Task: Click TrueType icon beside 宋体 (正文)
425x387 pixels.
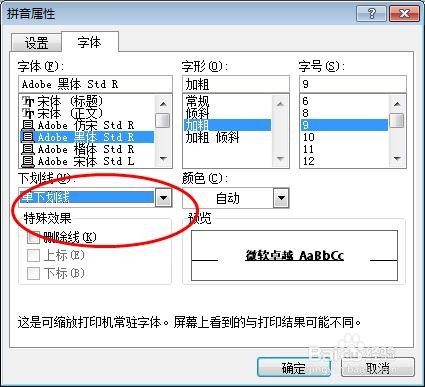Action: tap(28, 114)
